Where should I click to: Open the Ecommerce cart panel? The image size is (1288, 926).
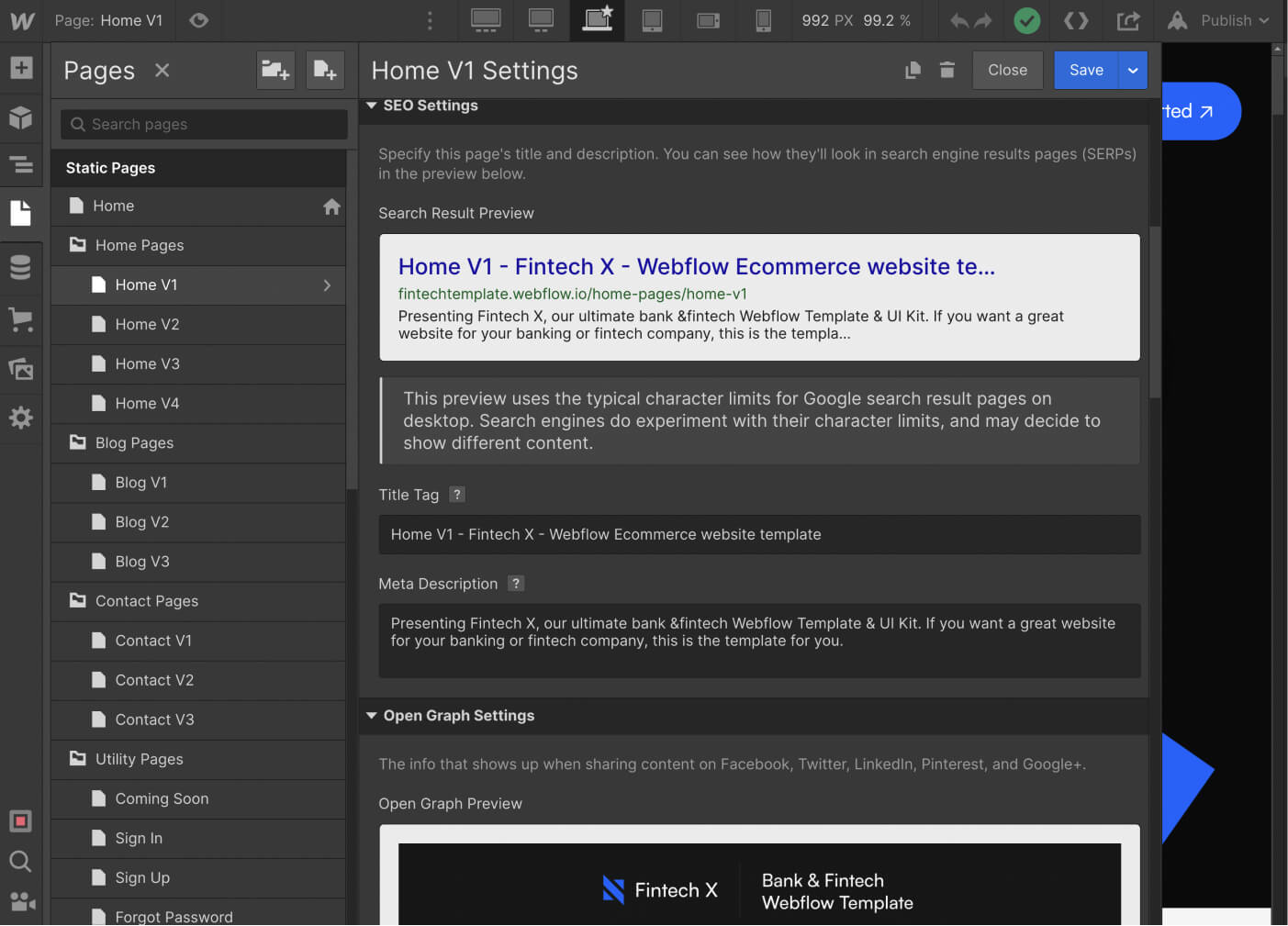click(21, 318)
